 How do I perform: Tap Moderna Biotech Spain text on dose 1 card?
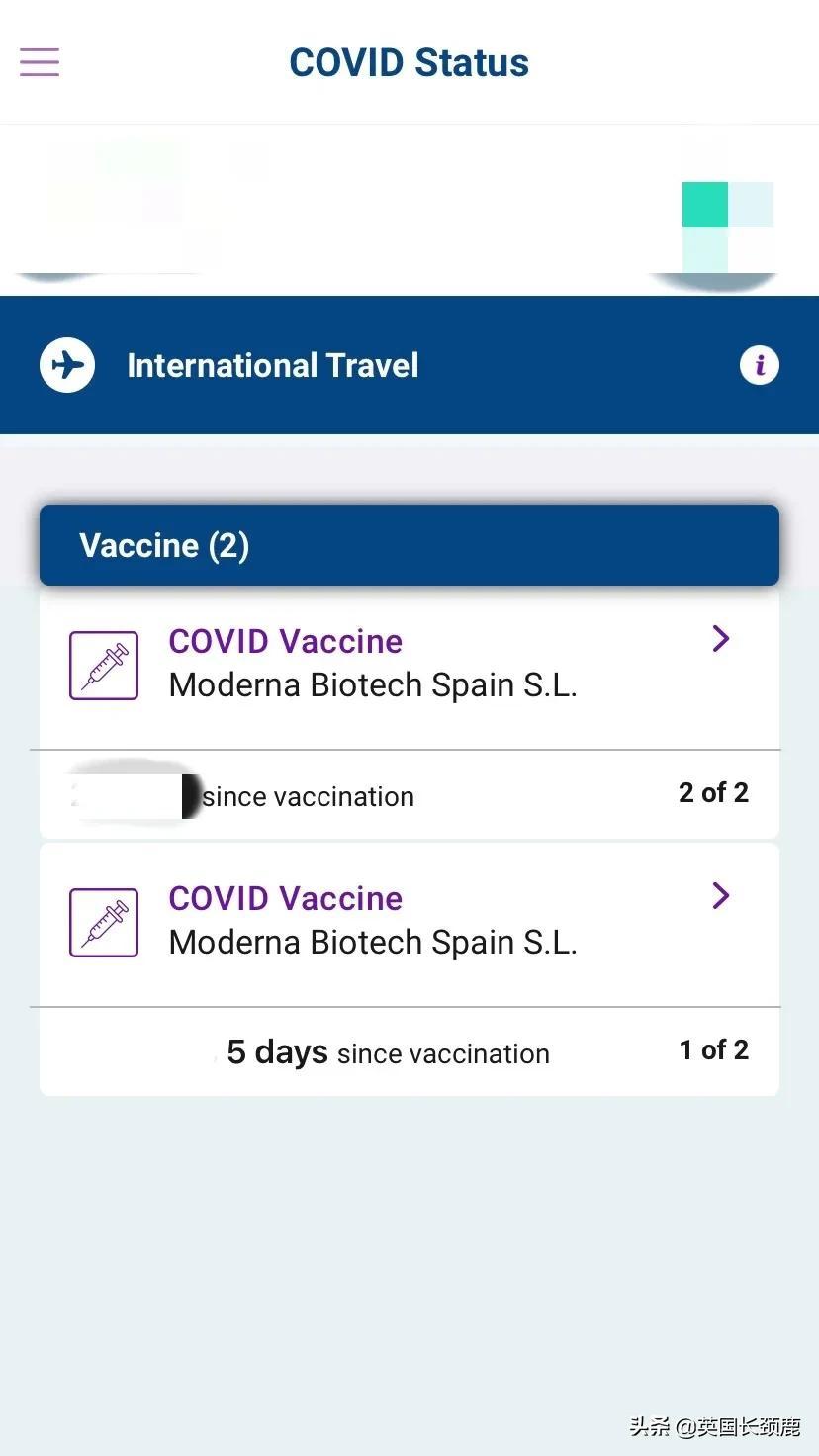coord(373,943)
